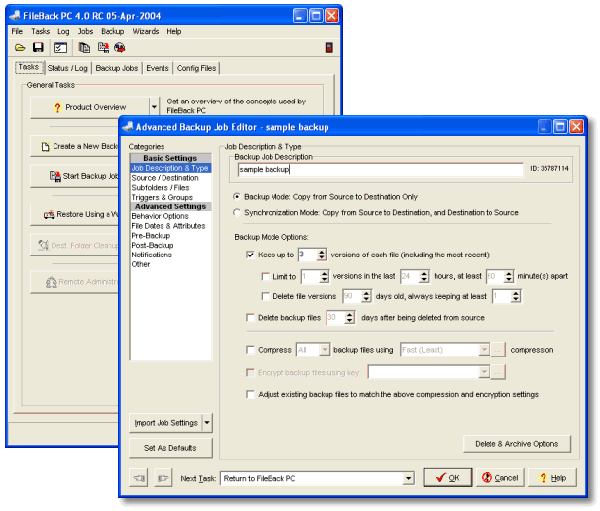Screen dimensions: 600x511
Task: Click the run backup job toolbar icon
Action: [103, 47]
